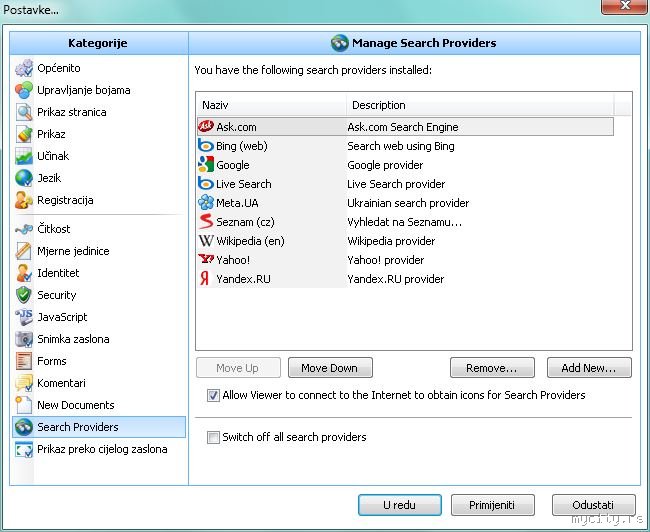Click Add New... to add provider

click(x=589, y=368)
